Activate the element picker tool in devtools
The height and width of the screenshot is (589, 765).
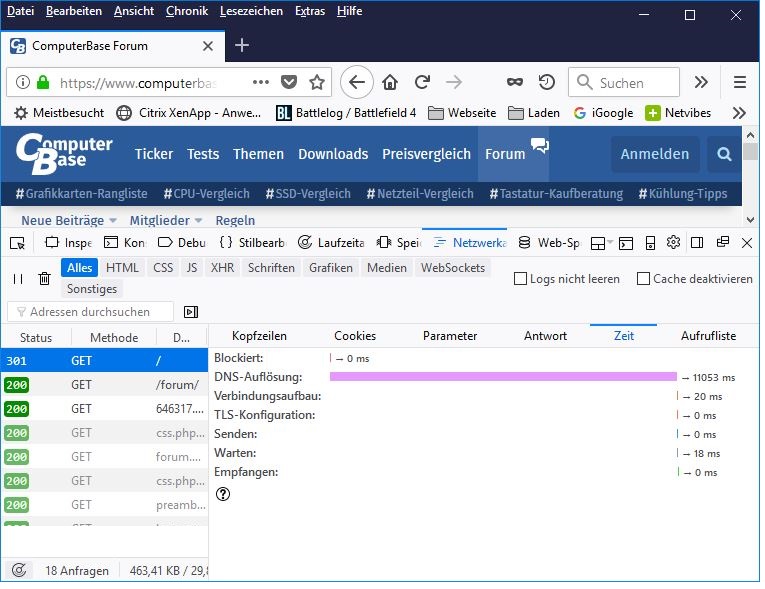coord(17,243)
